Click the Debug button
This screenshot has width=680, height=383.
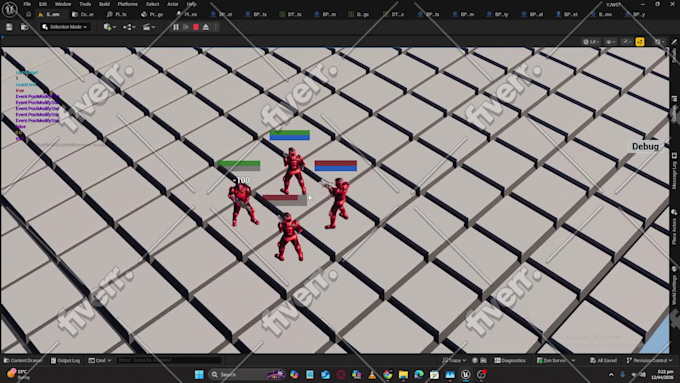645,147
